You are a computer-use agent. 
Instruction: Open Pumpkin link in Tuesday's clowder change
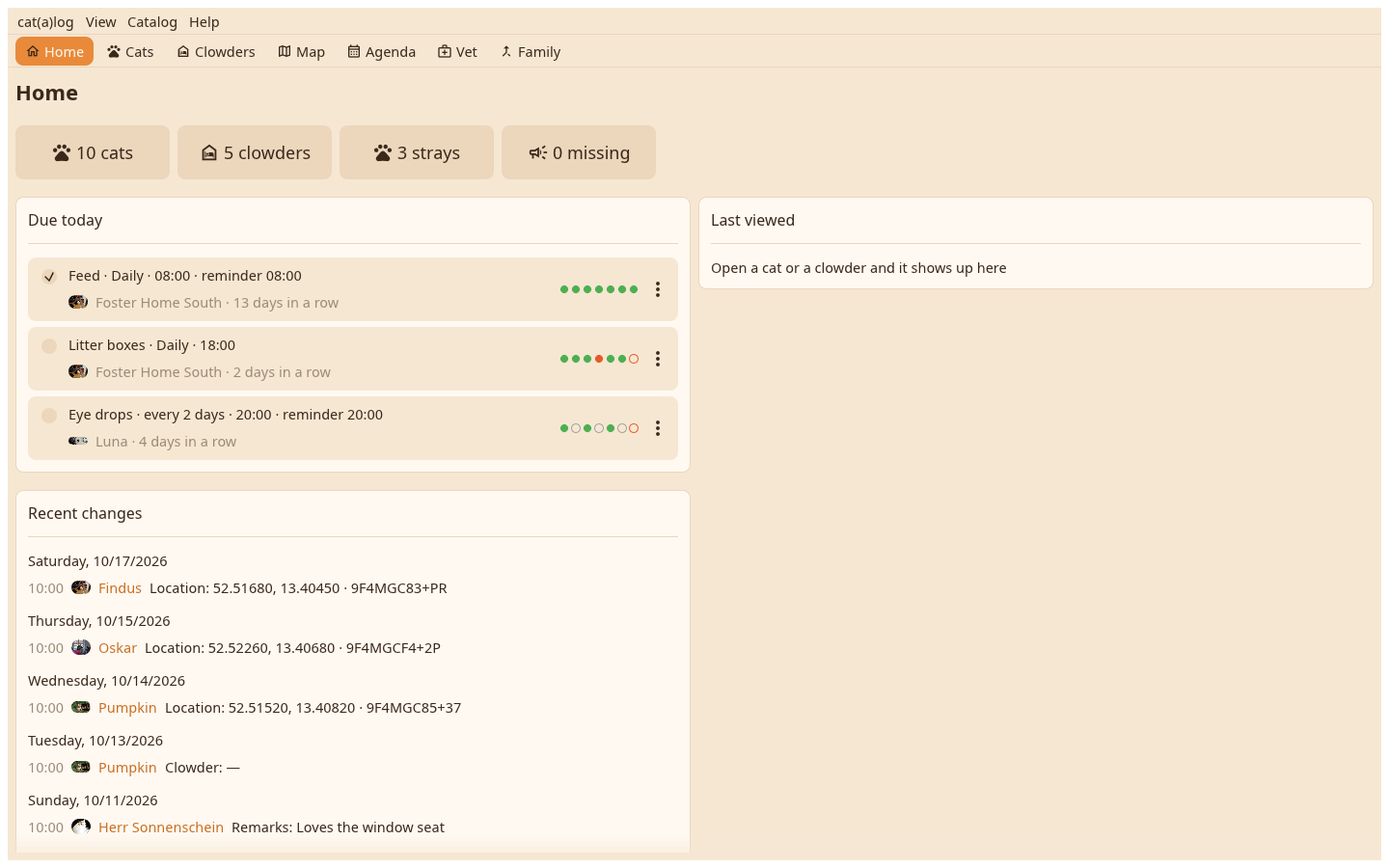[x=127, y=768]
